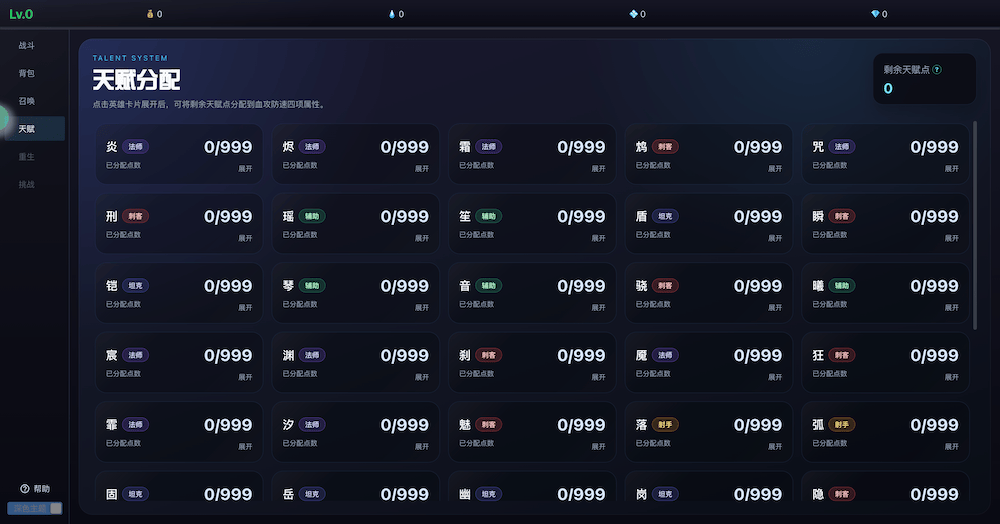
Task: Open the 战斗 battle menu
Action: tap(27, 46)
